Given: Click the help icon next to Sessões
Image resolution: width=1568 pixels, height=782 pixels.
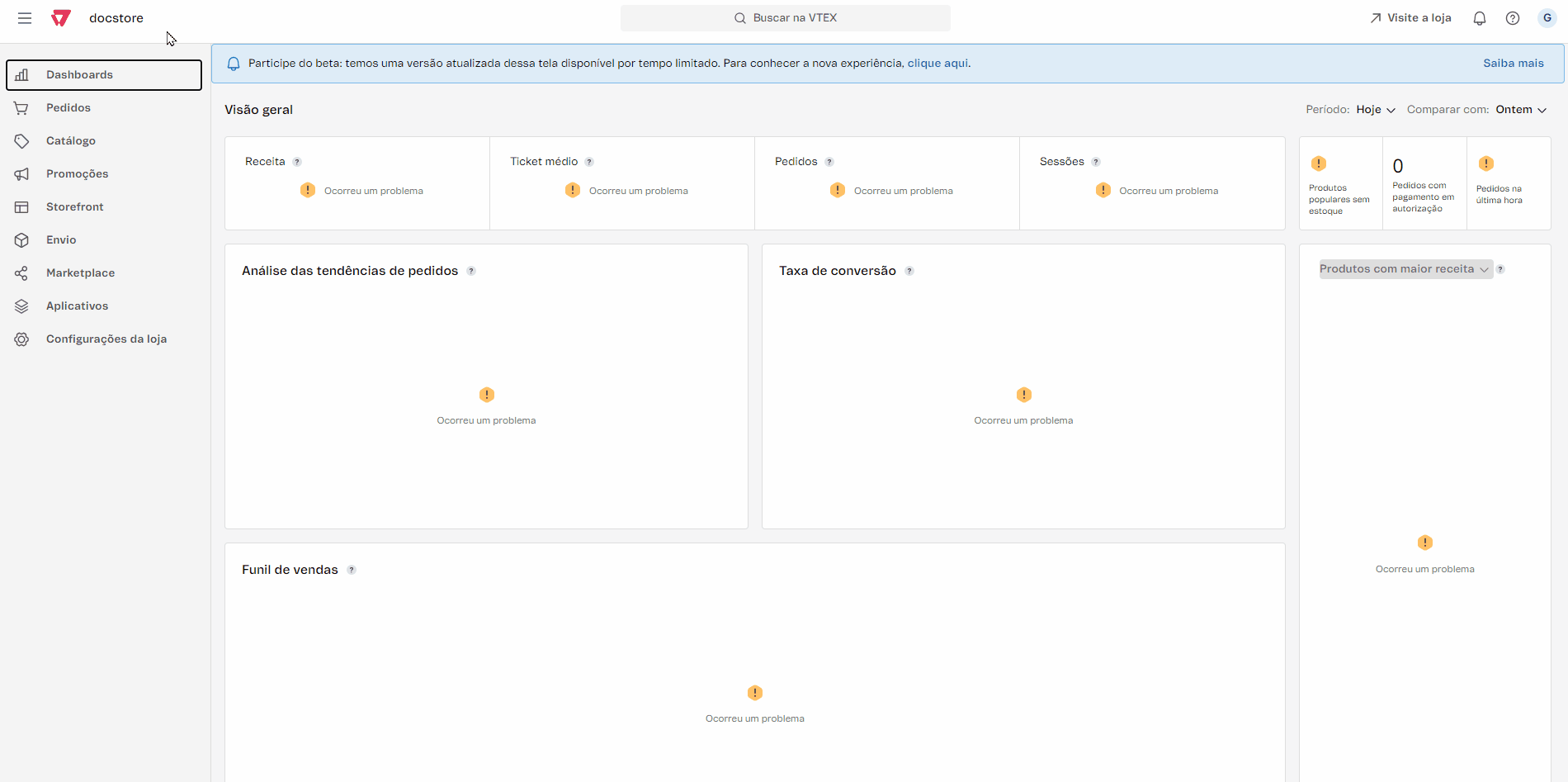Looking at the screenshot, I should pyautogui.click(x=1096, y=162).
